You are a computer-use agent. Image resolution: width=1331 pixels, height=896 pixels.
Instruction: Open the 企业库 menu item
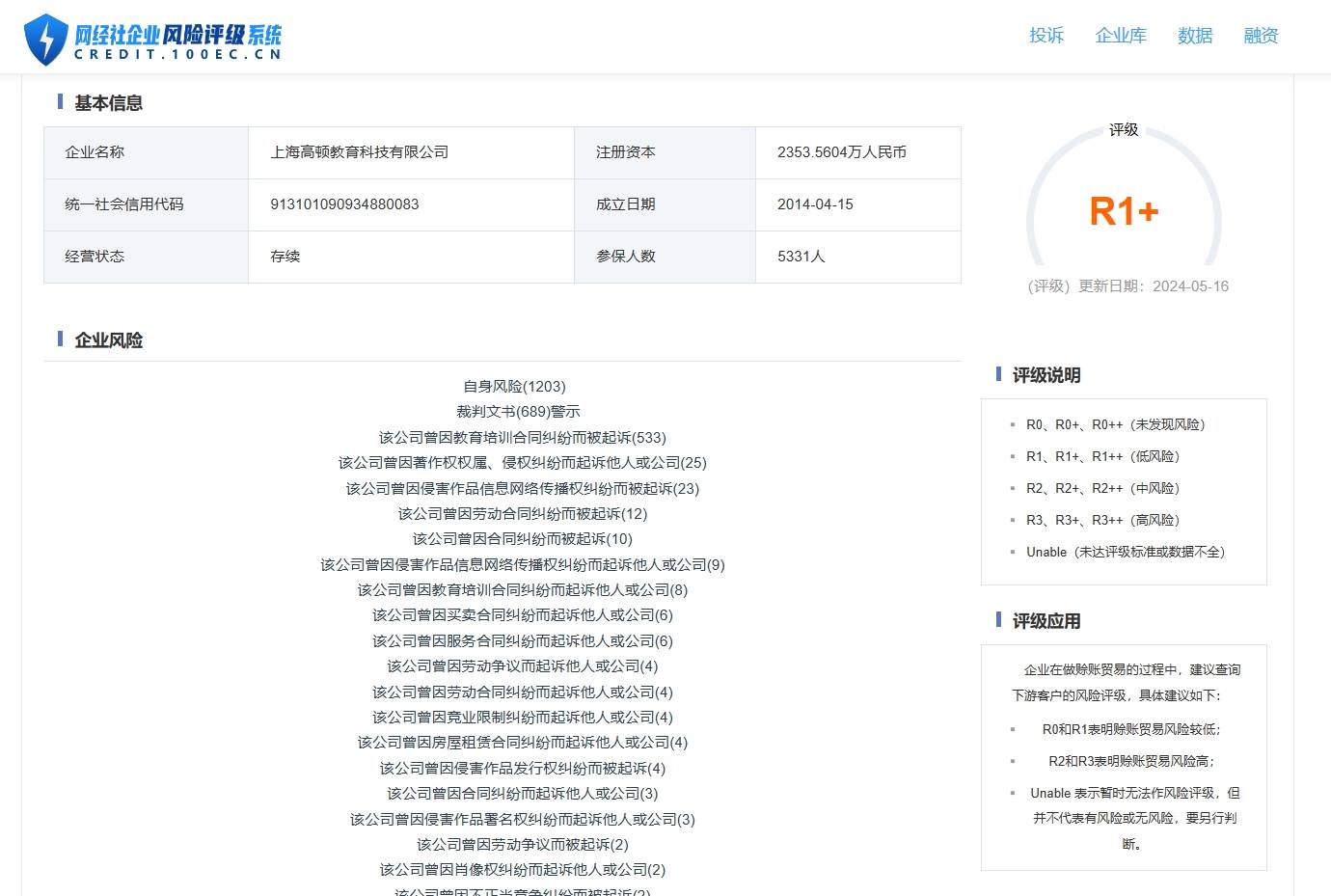1121,36
